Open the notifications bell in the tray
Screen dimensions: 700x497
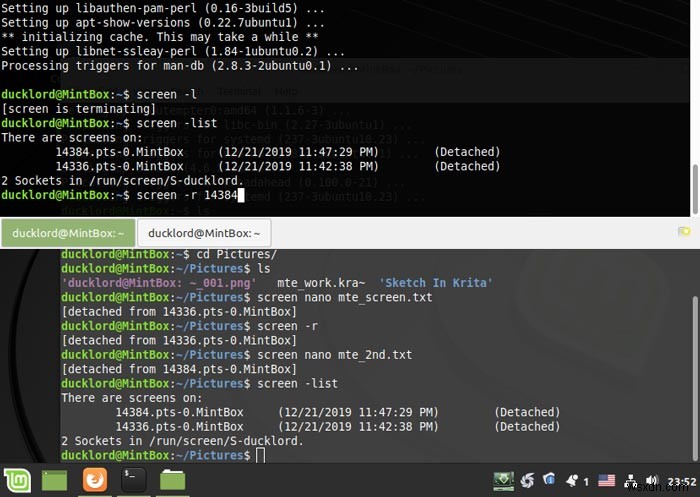[572, 481]
